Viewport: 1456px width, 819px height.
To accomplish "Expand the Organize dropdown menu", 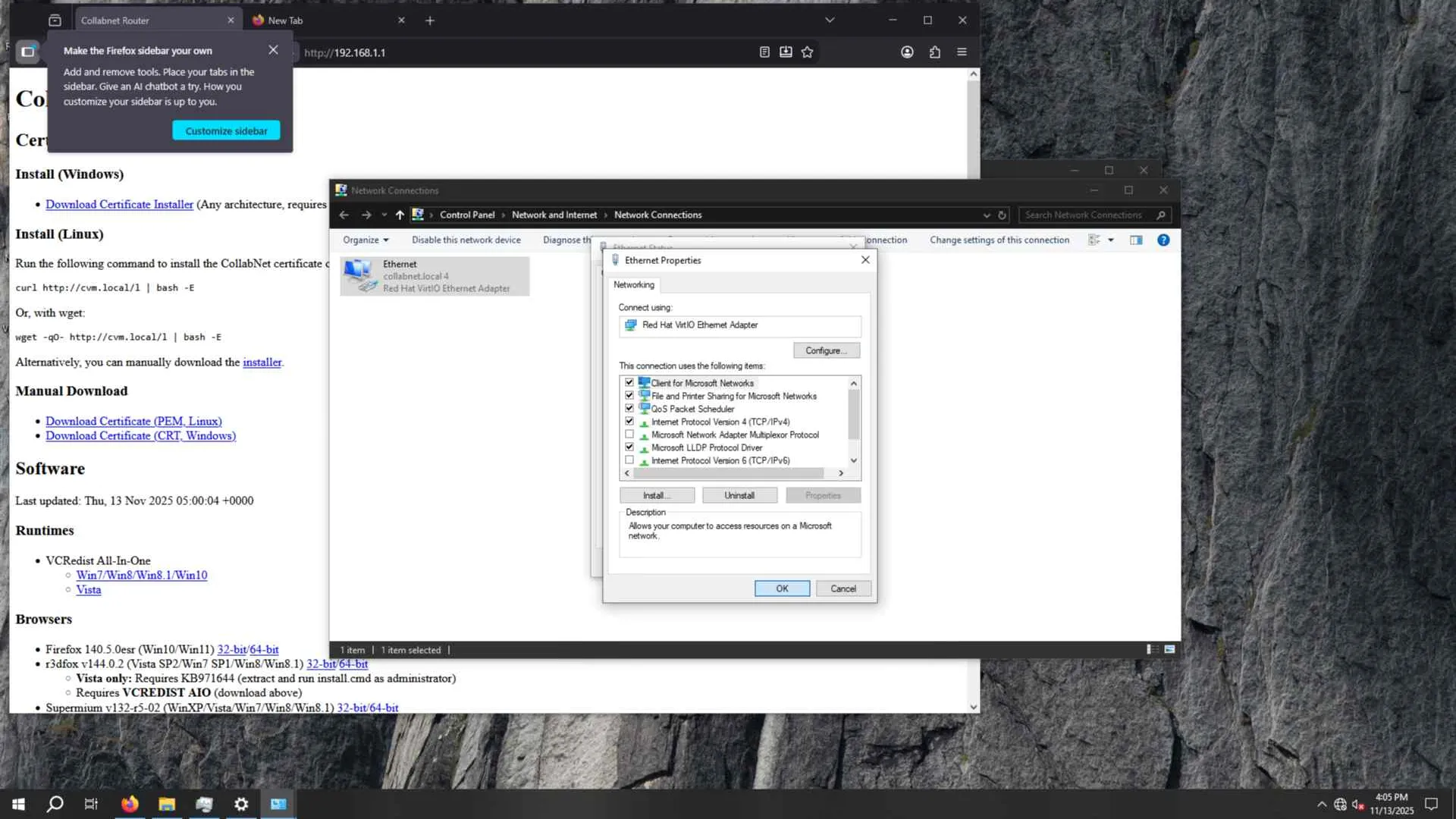I will pyautogui.click(x=366, y=240).
